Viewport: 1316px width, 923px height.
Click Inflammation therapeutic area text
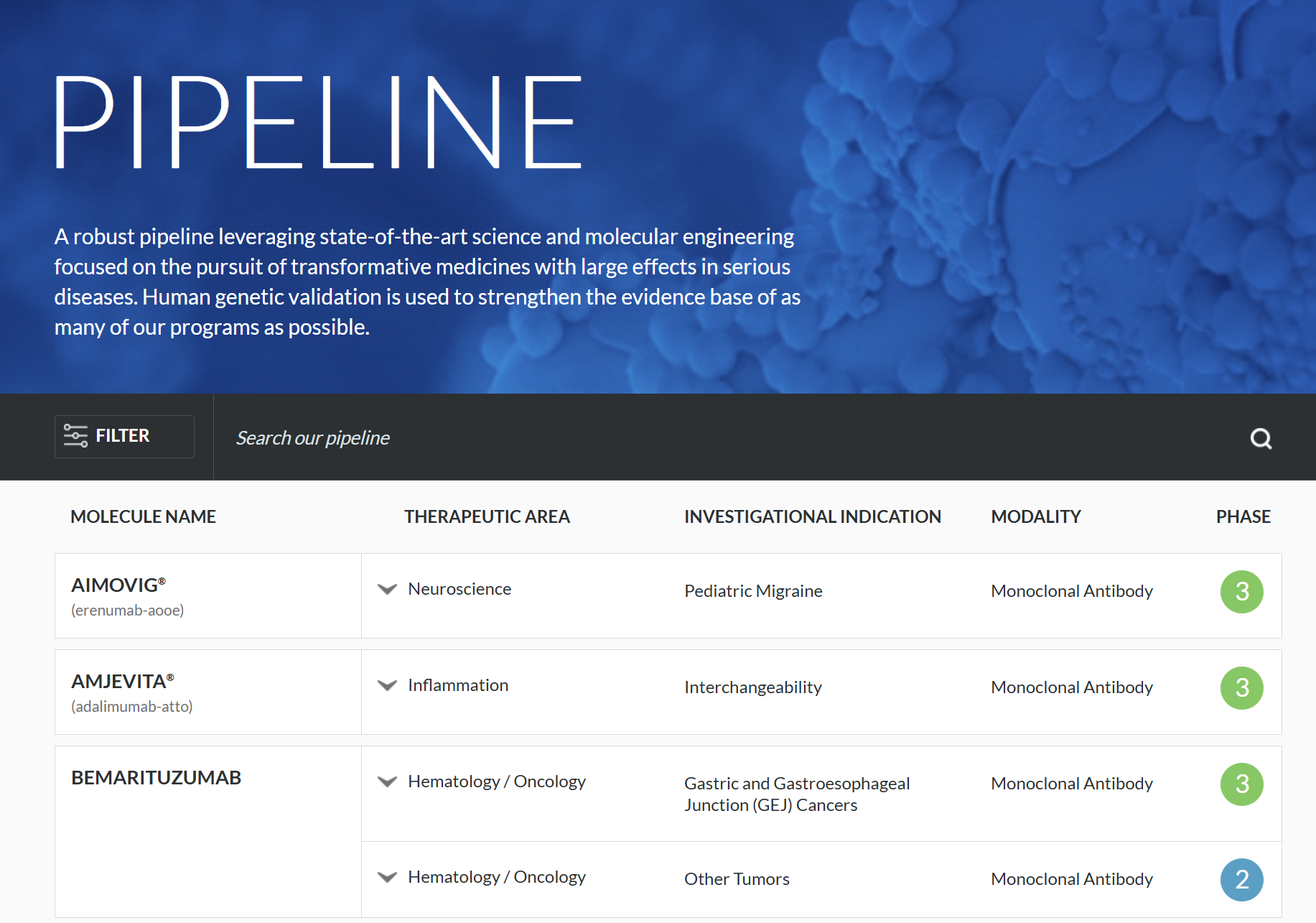coord(458,685)
